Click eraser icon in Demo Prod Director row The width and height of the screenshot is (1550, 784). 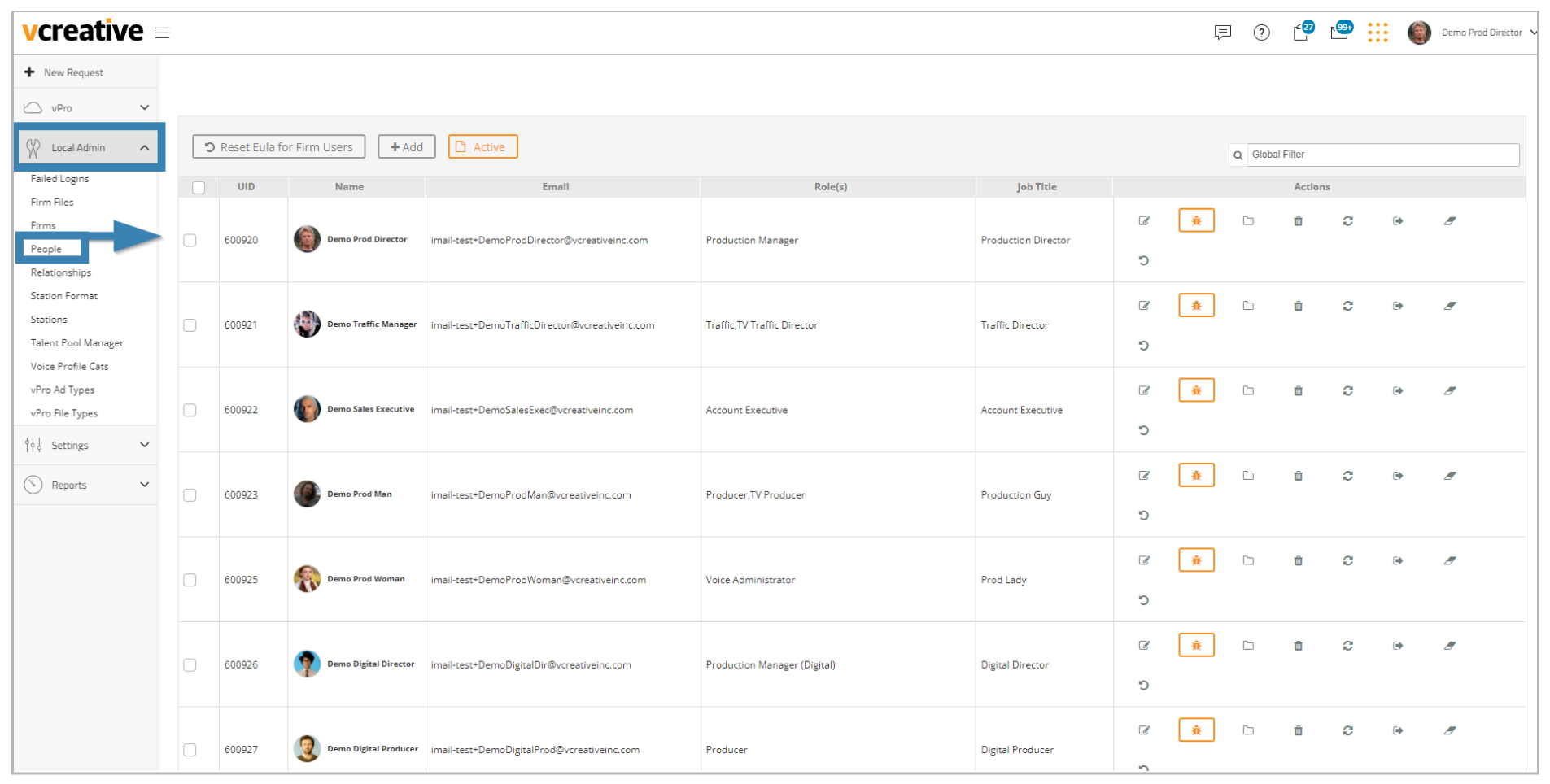pyautogui.click(x=1449, y=221)
